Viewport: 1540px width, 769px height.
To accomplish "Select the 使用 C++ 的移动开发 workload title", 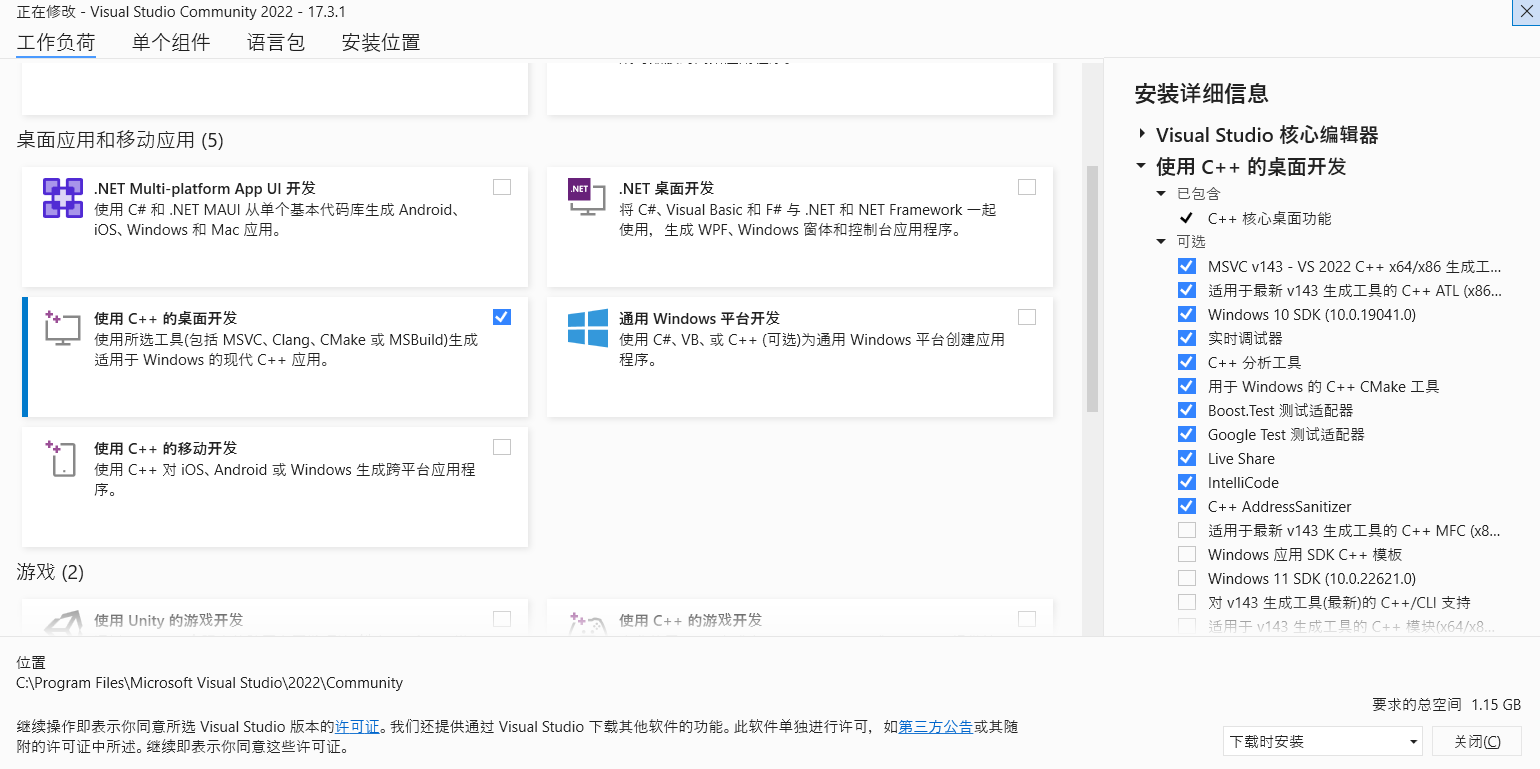I will click(165, 448).
